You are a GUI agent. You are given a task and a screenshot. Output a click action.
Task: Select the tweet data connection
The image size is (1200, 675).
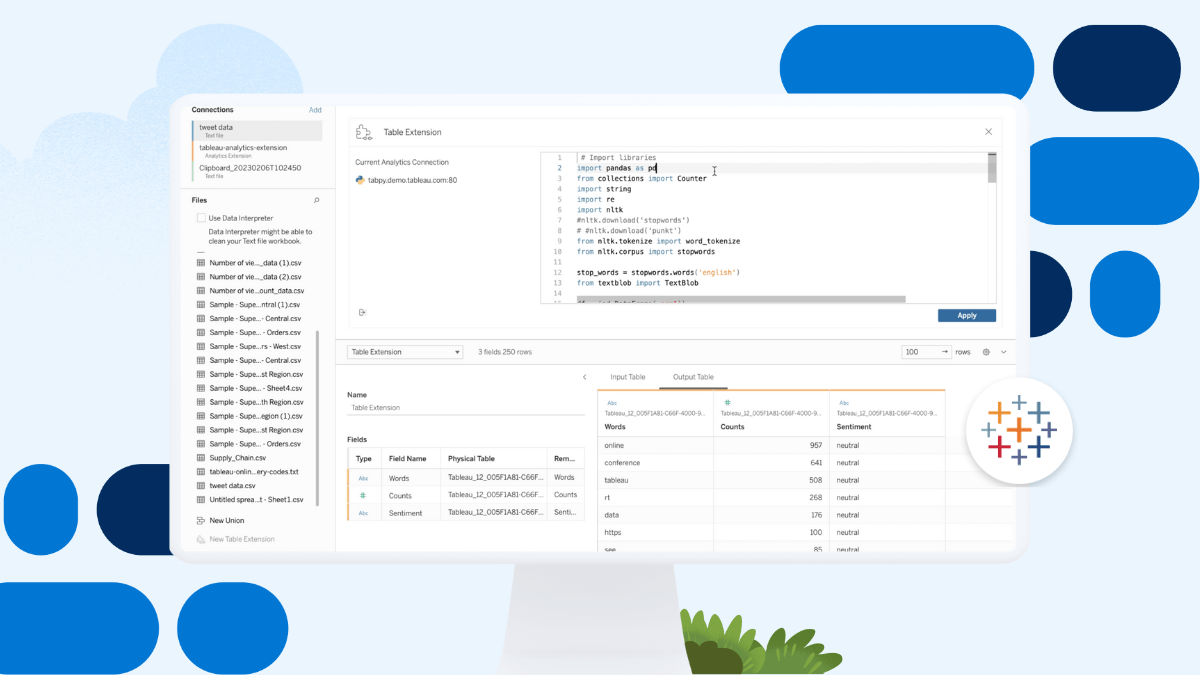pyautogui.click(x=257, y=130)
